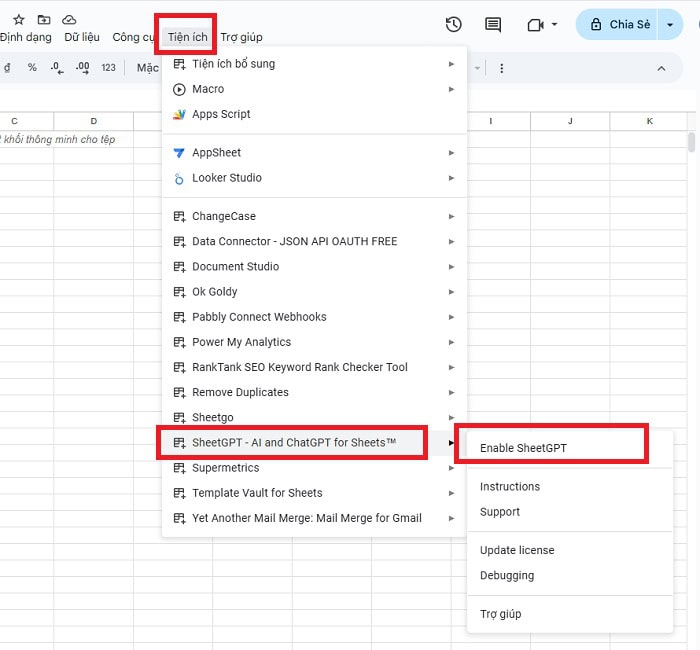Click the vertical scrollbar on right

click(x=691, y=141)
